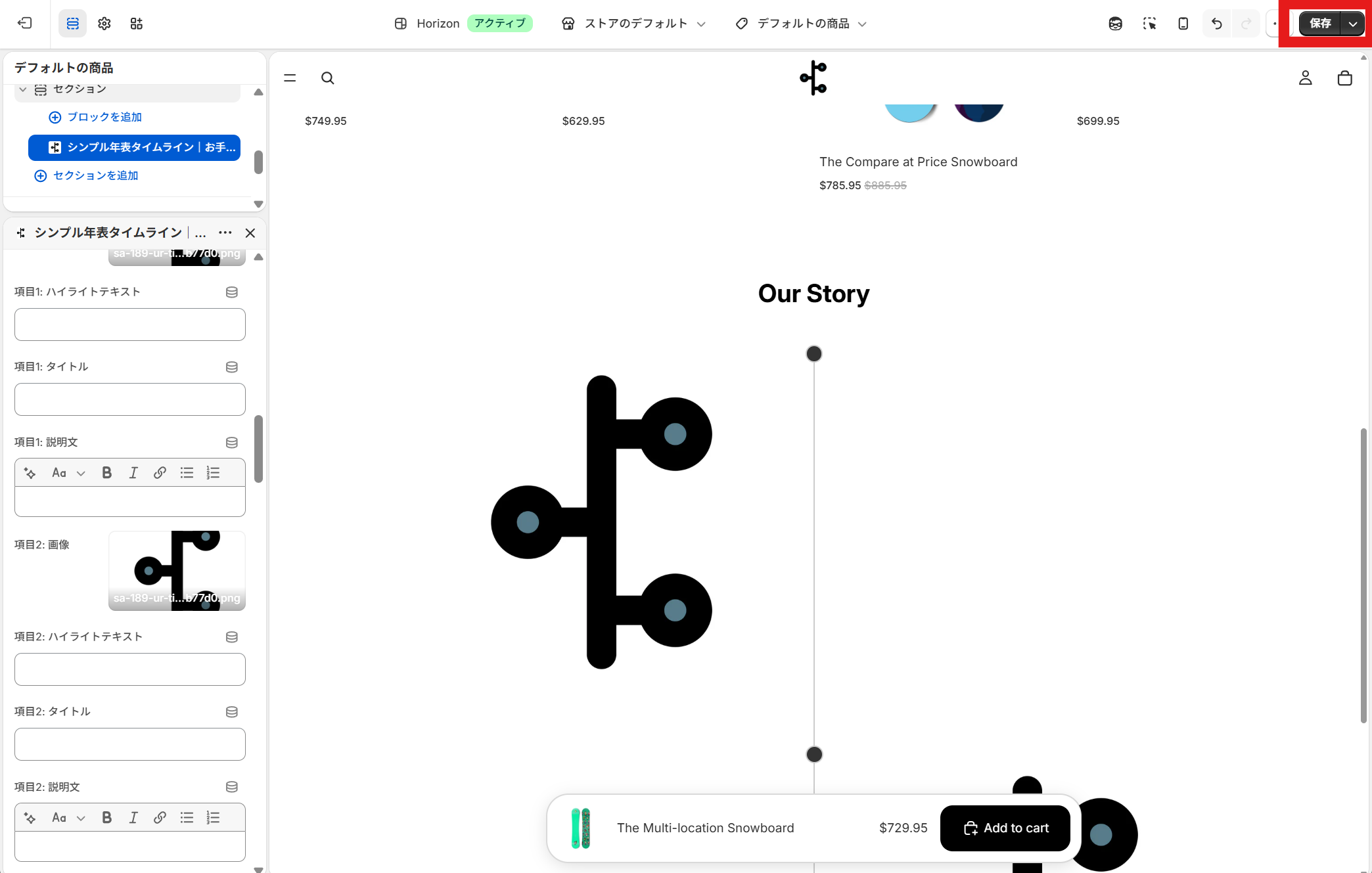Focus the 項目1: タイトル input field

click(x=130, y=399)
